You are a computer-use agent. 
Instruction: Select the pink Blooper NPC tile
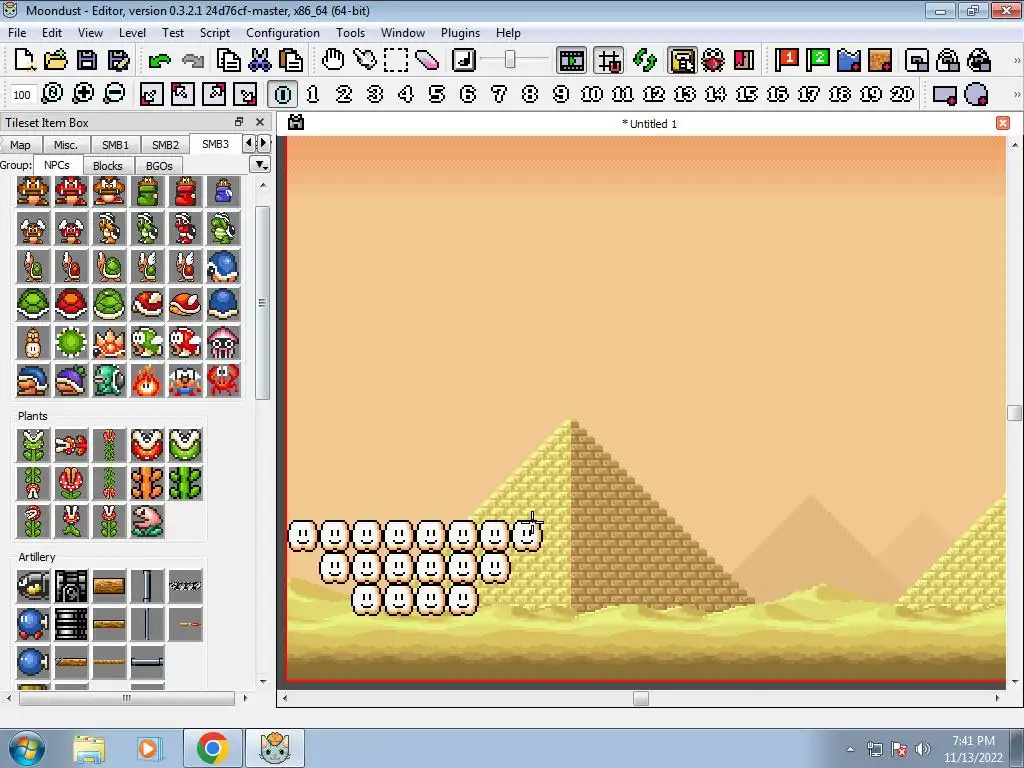click(223, 342)
